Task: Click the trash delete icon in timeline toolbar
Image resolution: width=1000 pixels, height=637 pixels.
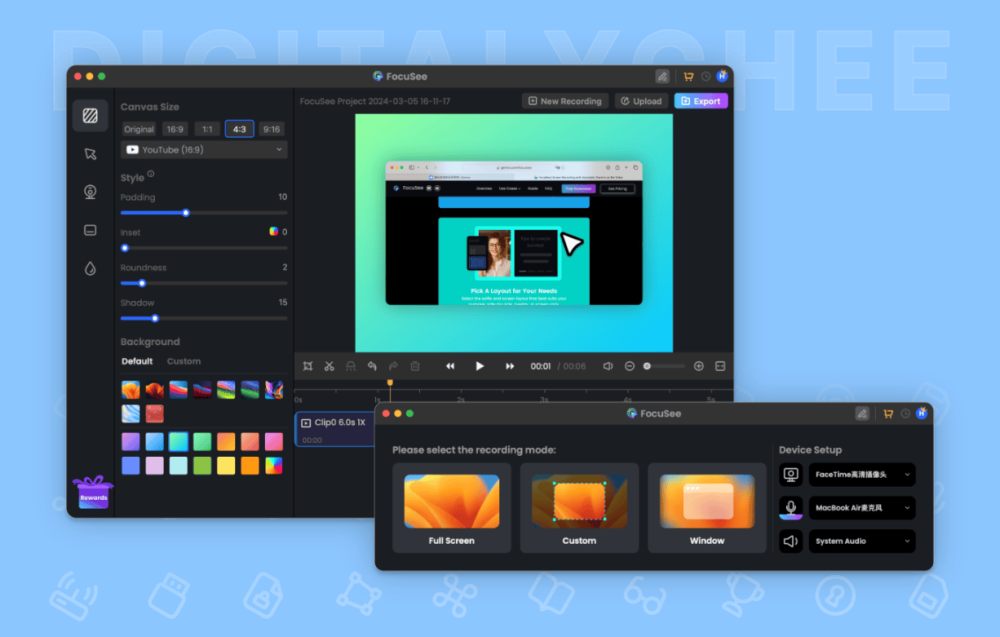Action: pos(415,366)
